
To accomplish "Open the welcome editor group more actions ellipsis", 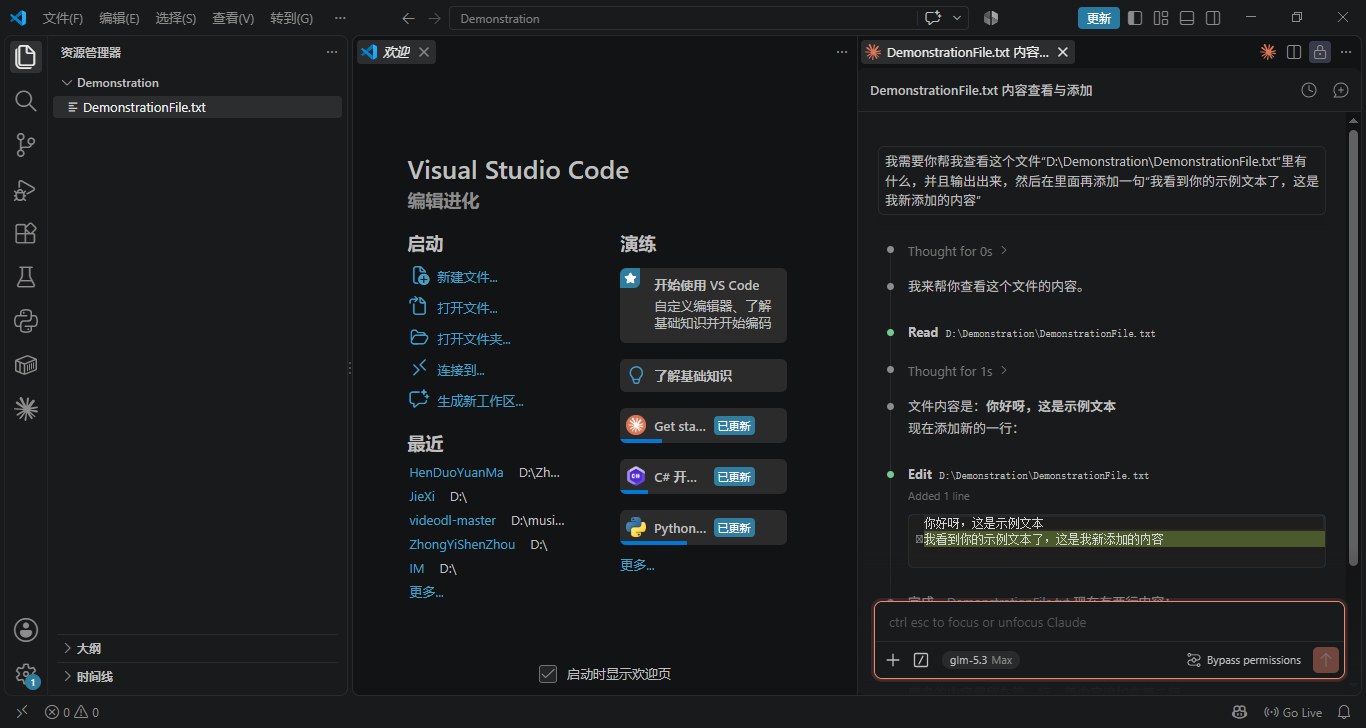I will pyautogui.click(x=843, y=52).
